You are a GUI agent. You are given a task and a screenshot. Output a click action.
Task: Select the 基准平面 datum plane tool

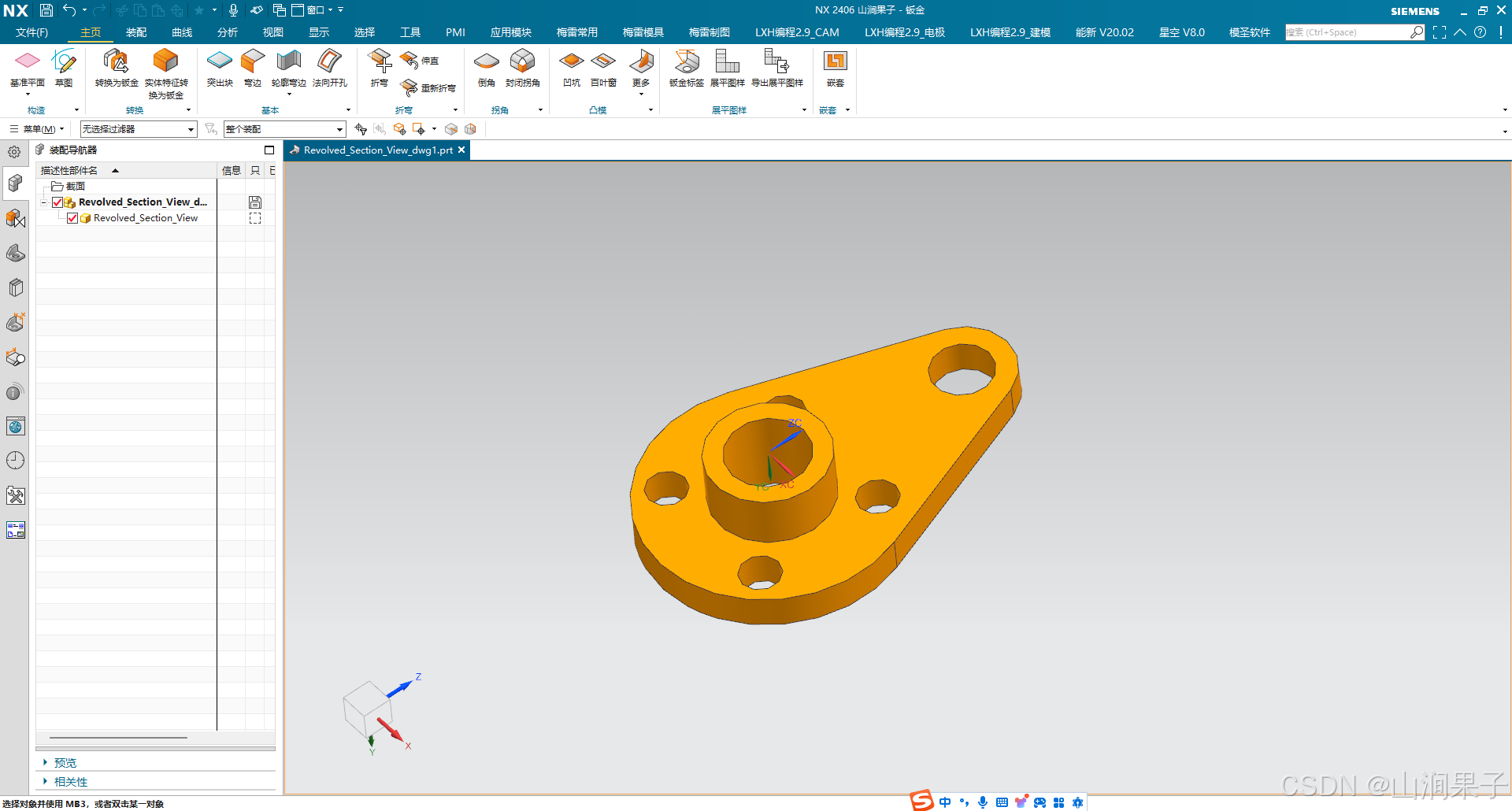[27, 68]
